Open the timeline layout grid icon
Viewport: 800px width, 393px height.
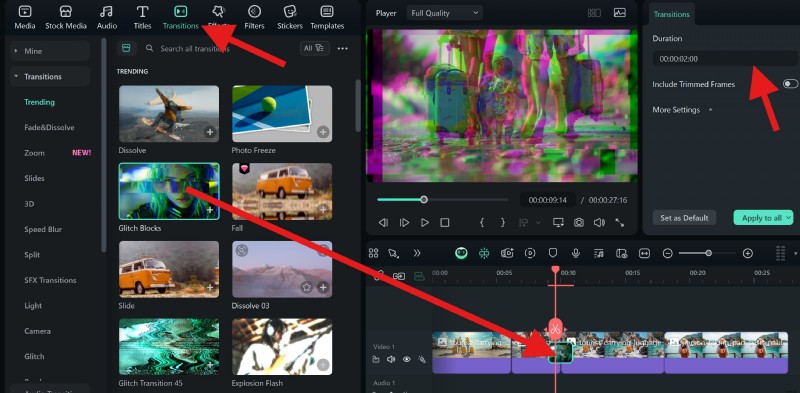[x=373, y=253]
